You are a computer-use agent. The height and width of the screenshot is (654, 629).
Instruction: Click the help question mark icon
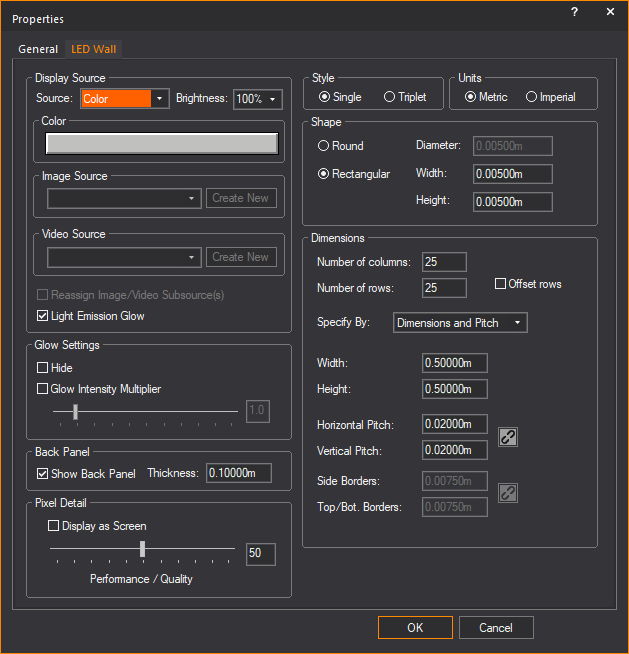(574, 12)
